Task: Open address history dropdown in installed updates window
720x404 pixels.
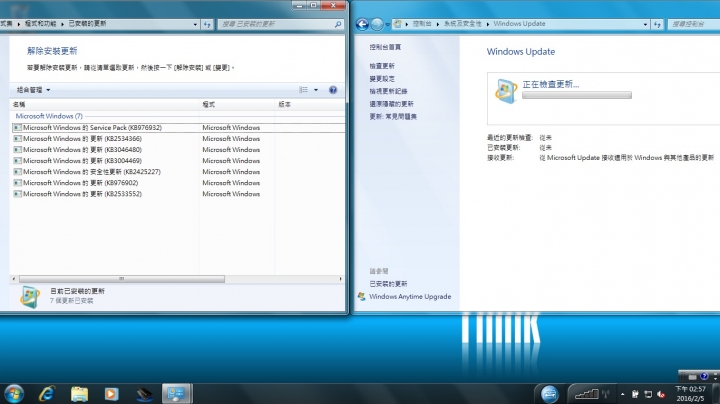Action: (x=195, y=24)
